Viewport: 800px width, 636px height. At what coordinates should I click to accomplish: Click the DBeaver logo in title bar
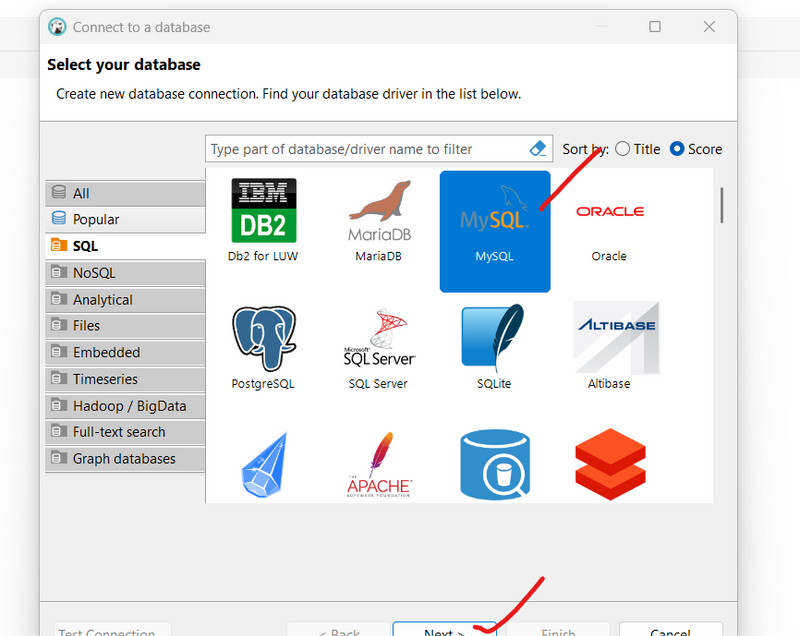coord(57,27)
